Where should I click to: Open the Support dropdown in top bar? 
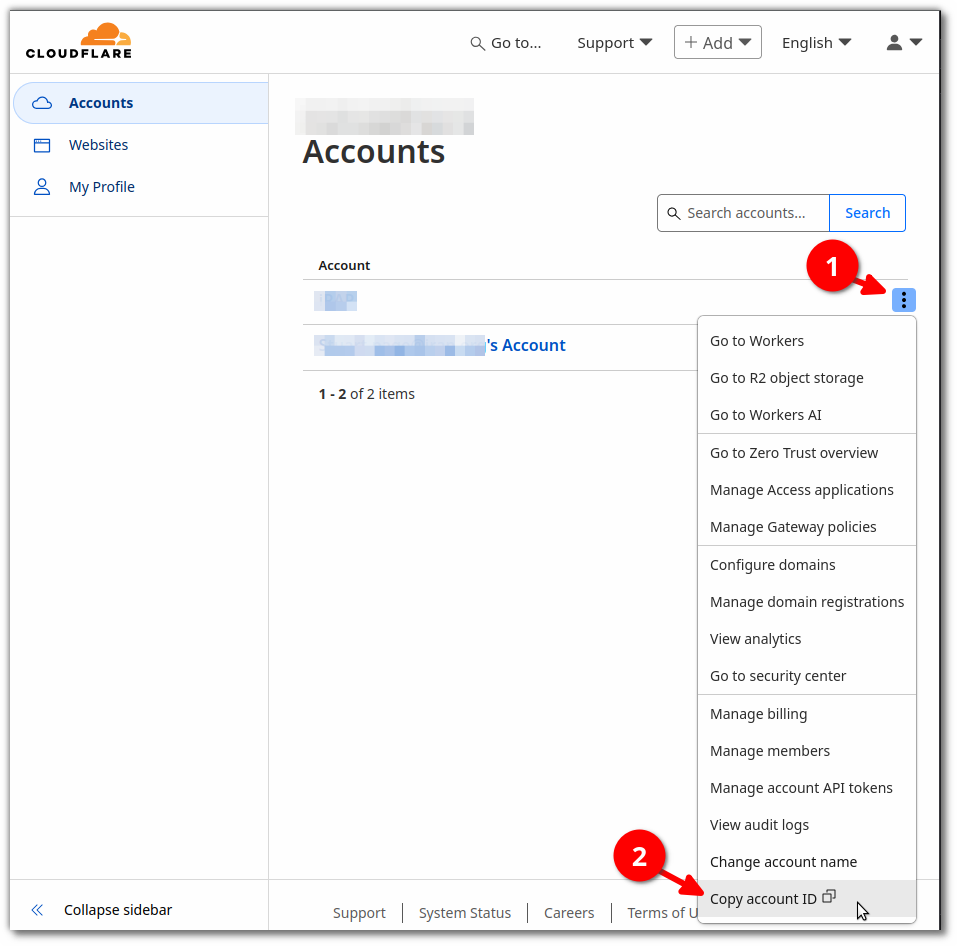[x=613, y=42]
